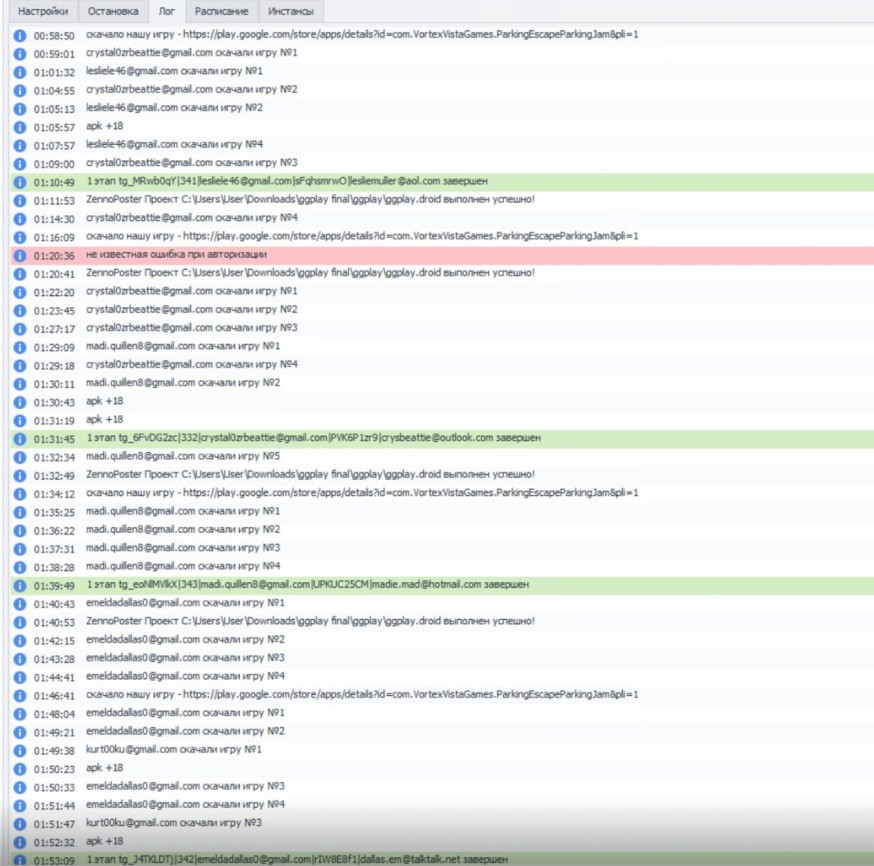Image resolution: width=874 pixels, height=866 pixels.
Task: Select 01:38:28 madi.quillen8 скачали игру №4 row
Action: 441,567
